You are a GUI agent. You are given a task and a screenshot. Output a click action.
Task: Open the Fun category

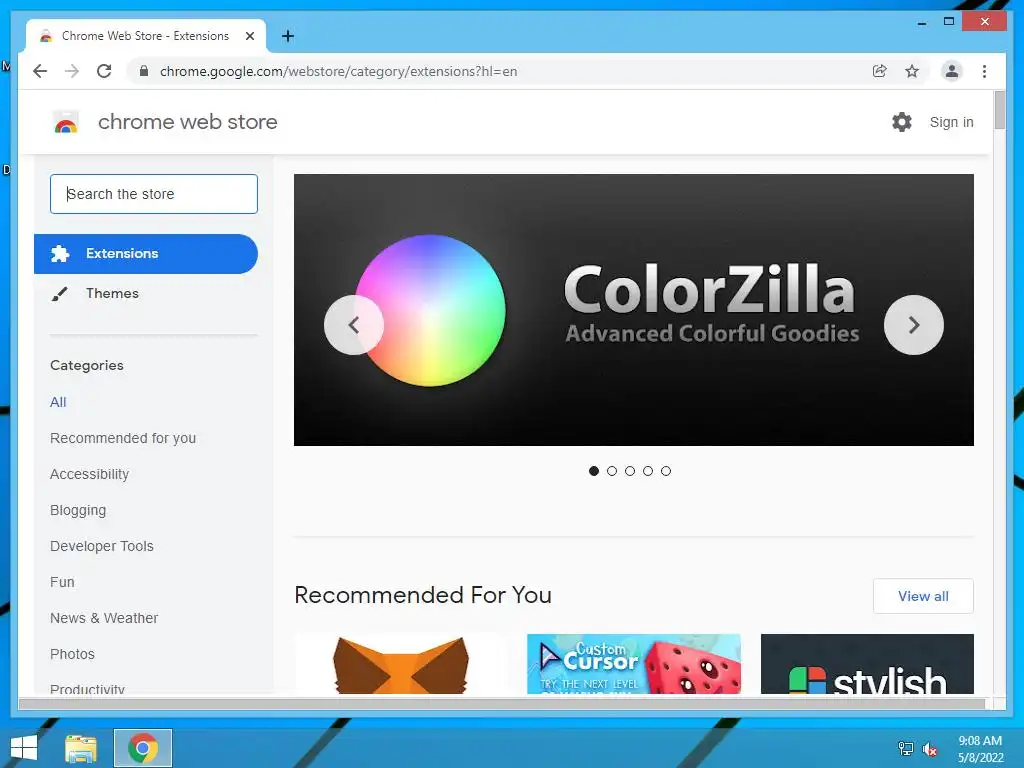pos(62,582)
